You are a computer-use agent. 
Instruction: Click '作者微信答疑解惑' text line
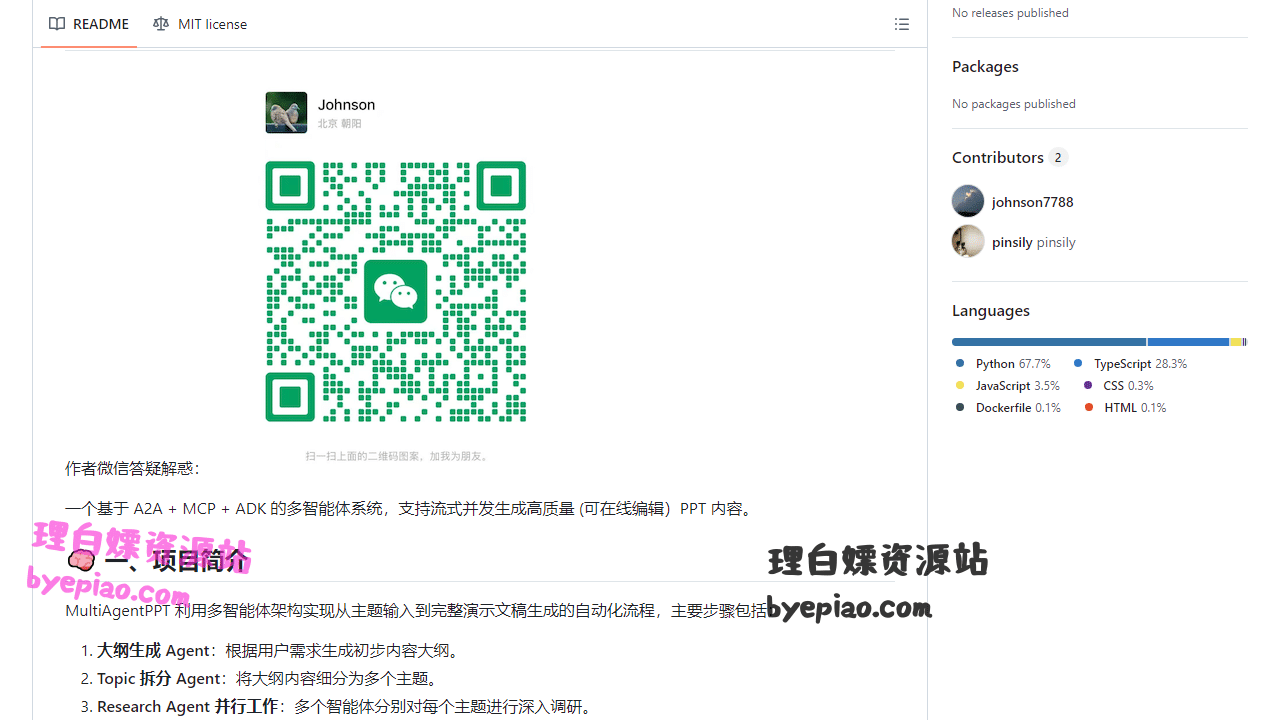[133, 468]
